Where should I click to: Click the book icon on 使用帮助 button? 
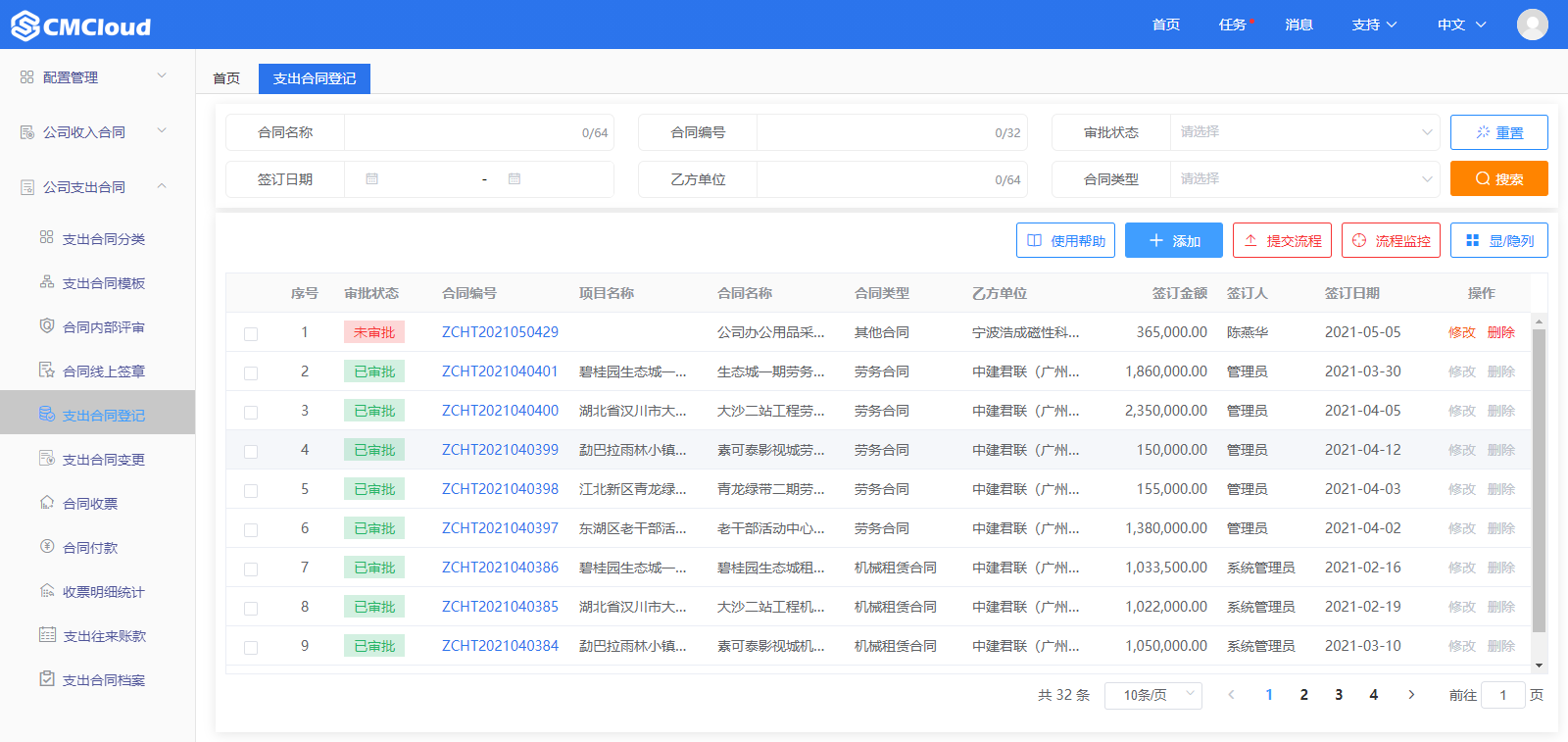tap(1034, 240)
